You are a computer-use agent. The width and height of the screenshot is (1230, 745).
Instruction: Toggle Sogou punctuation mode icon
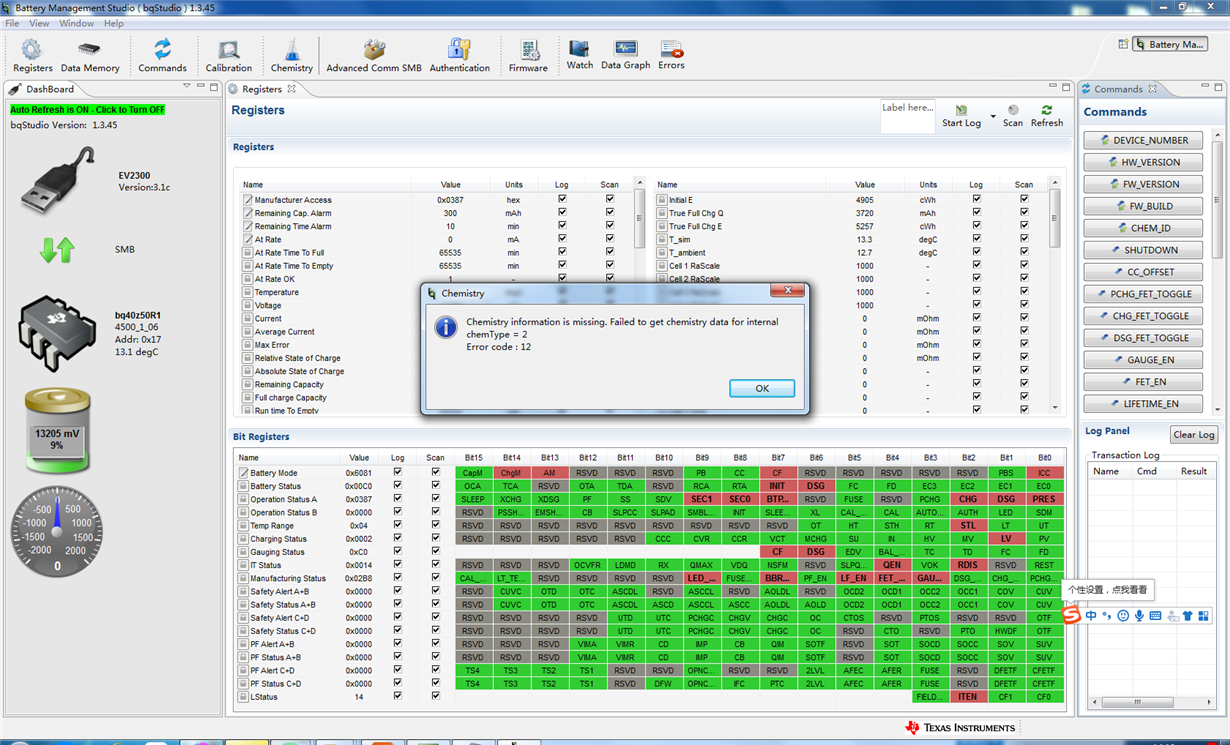[1107, 616]
